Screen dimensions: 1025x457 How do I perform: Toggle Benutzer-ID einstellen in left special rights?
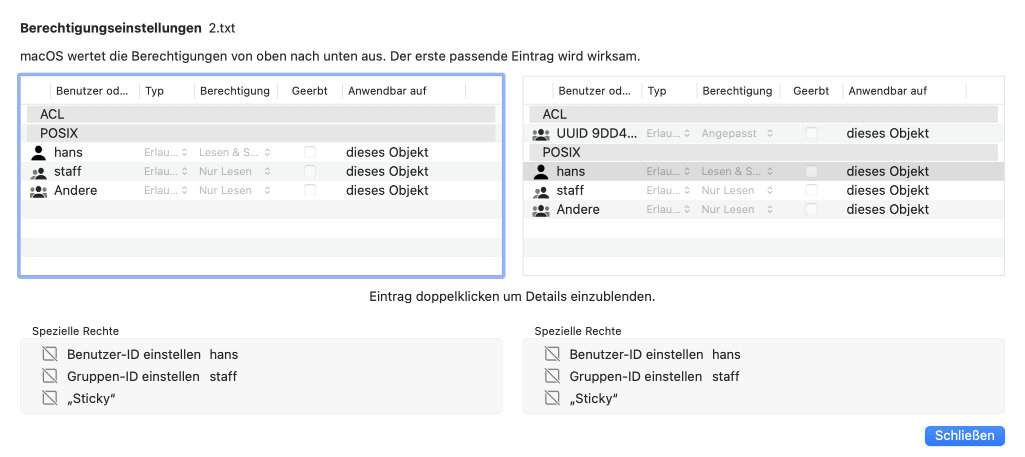tap(50, 354)
